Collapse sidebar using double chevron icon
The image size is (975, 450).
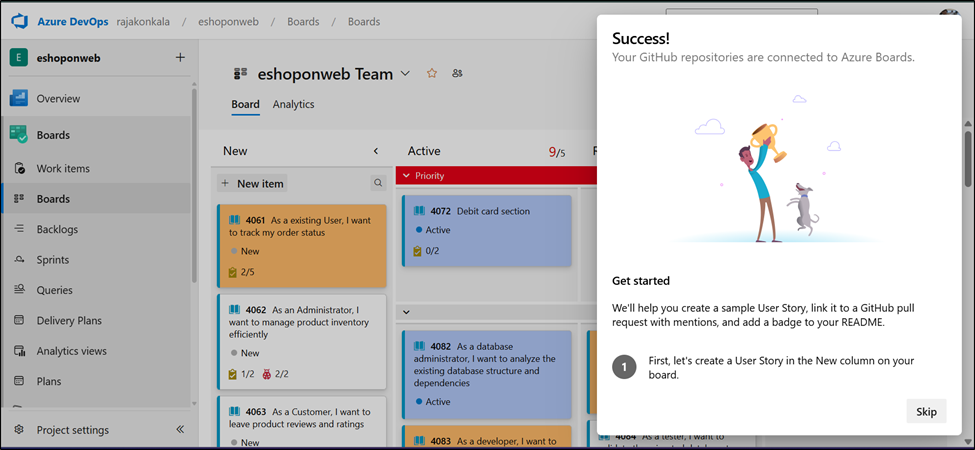180,430
